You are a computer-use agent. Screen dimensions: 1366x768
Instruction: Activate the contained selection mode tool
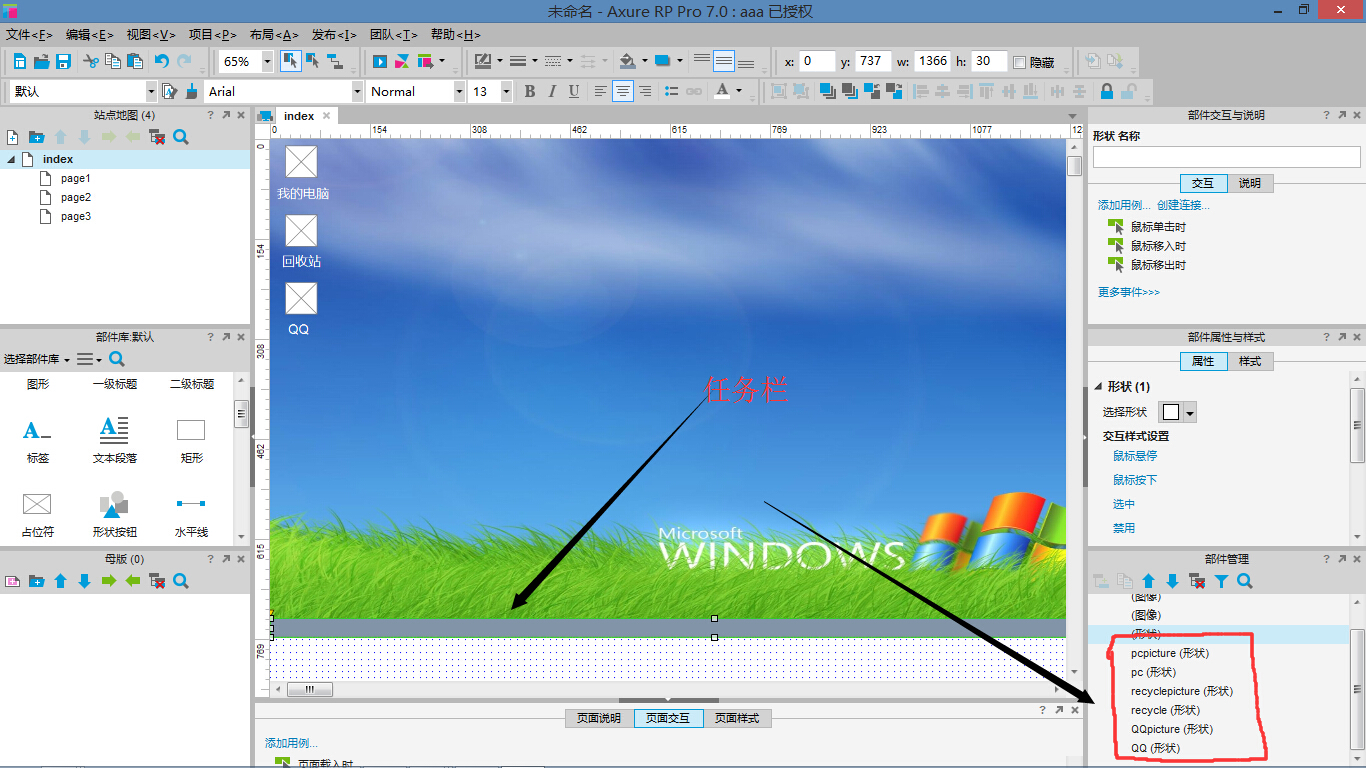tap(312, 61)
